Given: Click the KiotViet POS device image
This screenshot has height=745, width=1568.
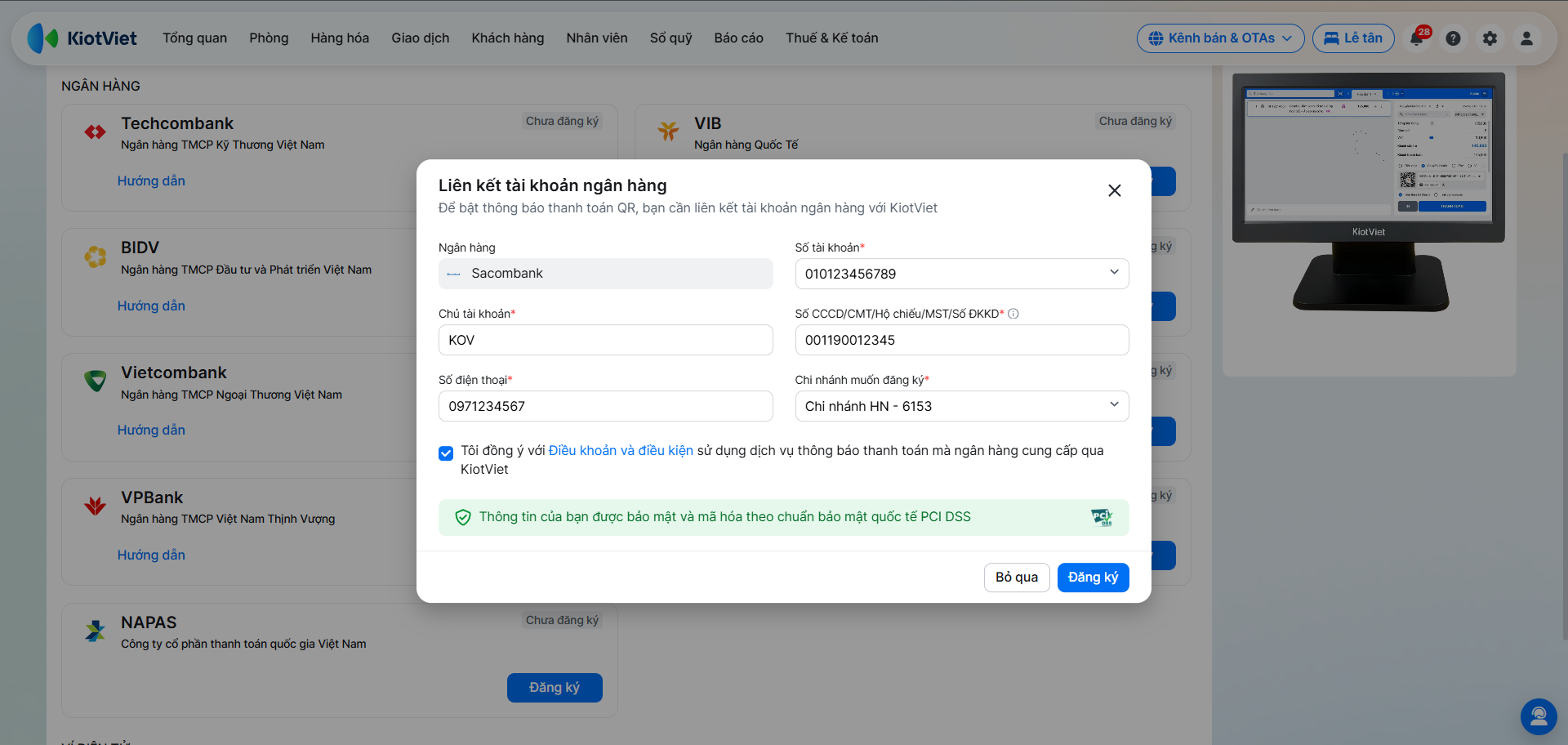Looking at the screenshot, I should [1369, 192].
